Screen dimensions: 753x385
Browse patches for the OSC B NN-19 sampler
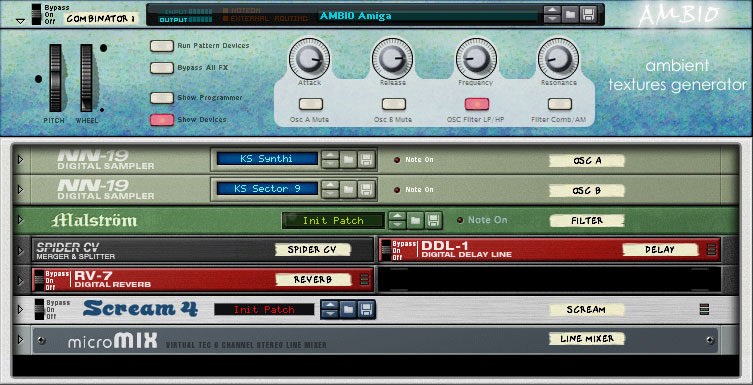point(348,189)
